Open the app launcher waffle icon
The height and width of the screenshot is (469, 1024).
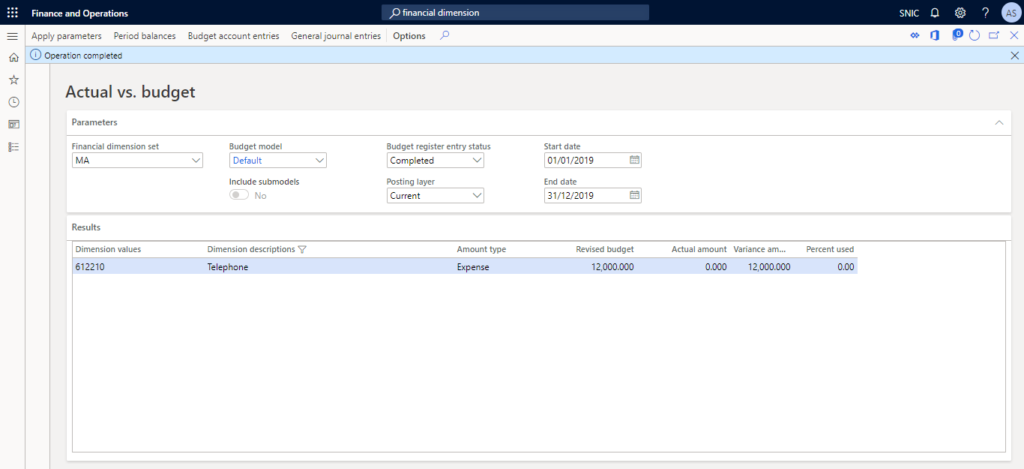(x=12, y=13)
